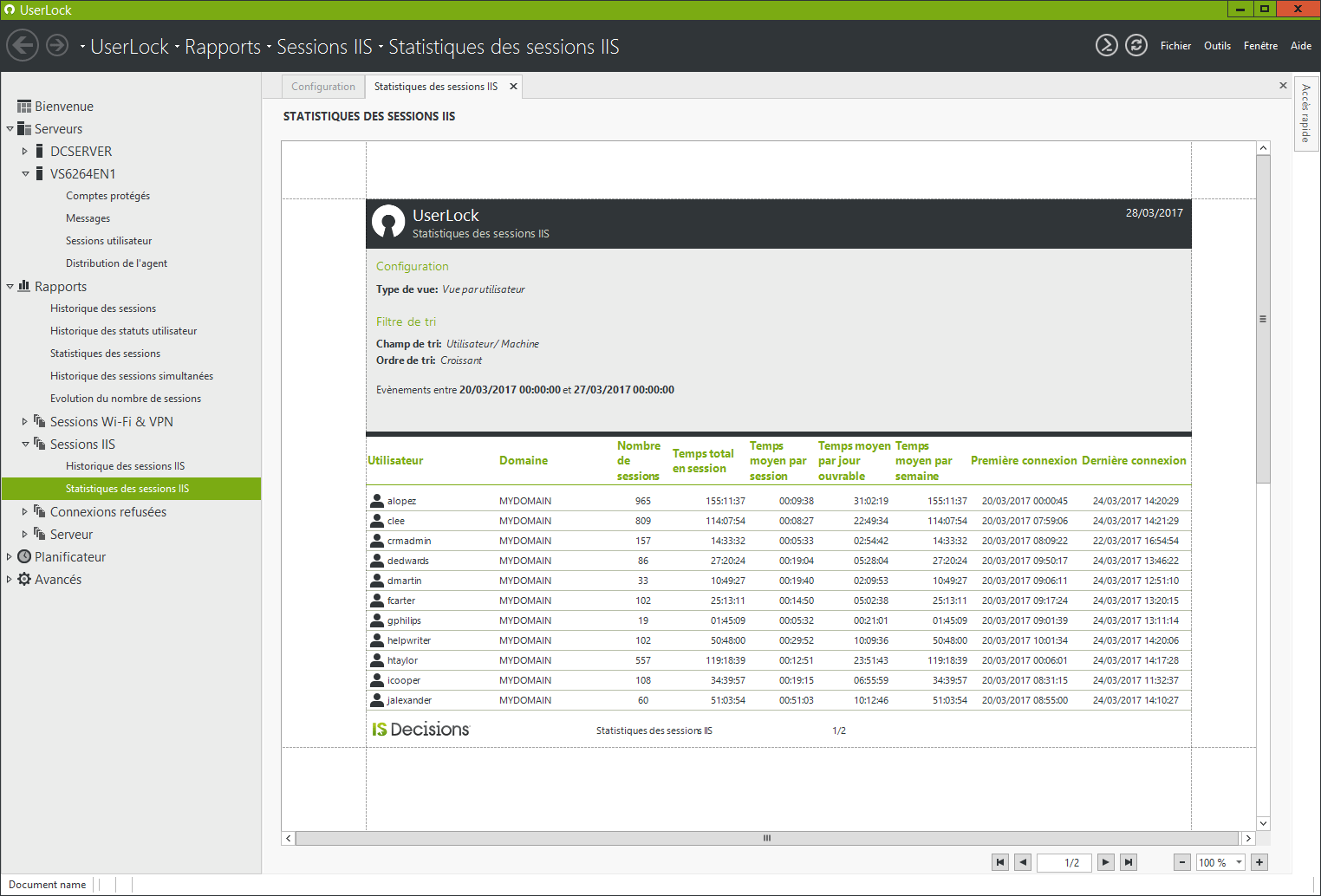Image resolution: width=1321 pixels, height=896 pixels.
Task: Collapse the Rapports tree node
Action: pyautogui.click(x=10, y=287)
